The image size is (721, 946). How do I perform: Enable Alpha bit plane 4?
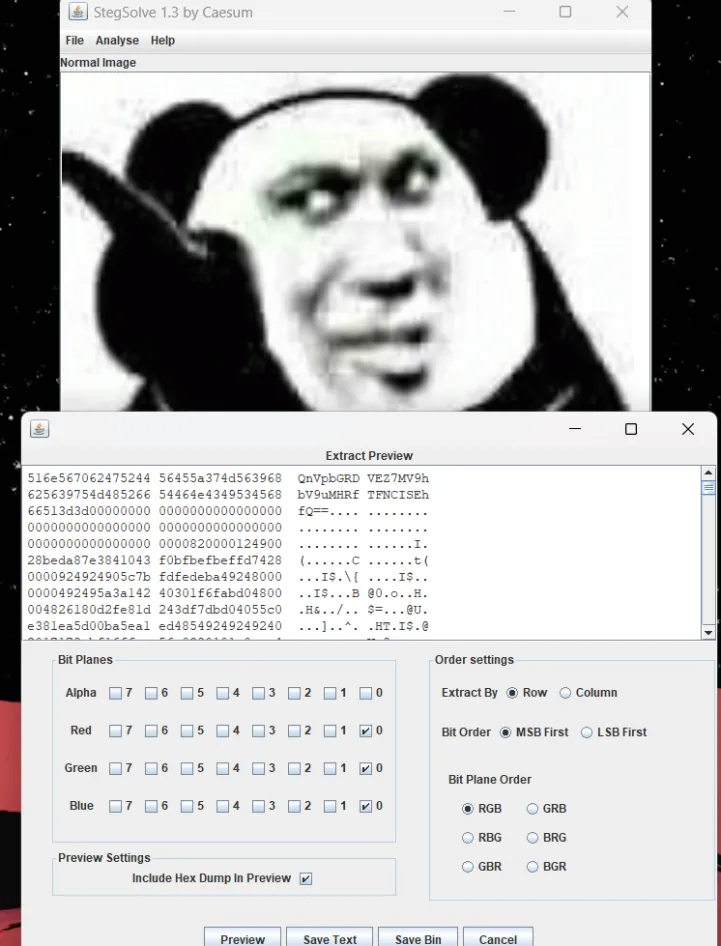(x=223, y=693)
